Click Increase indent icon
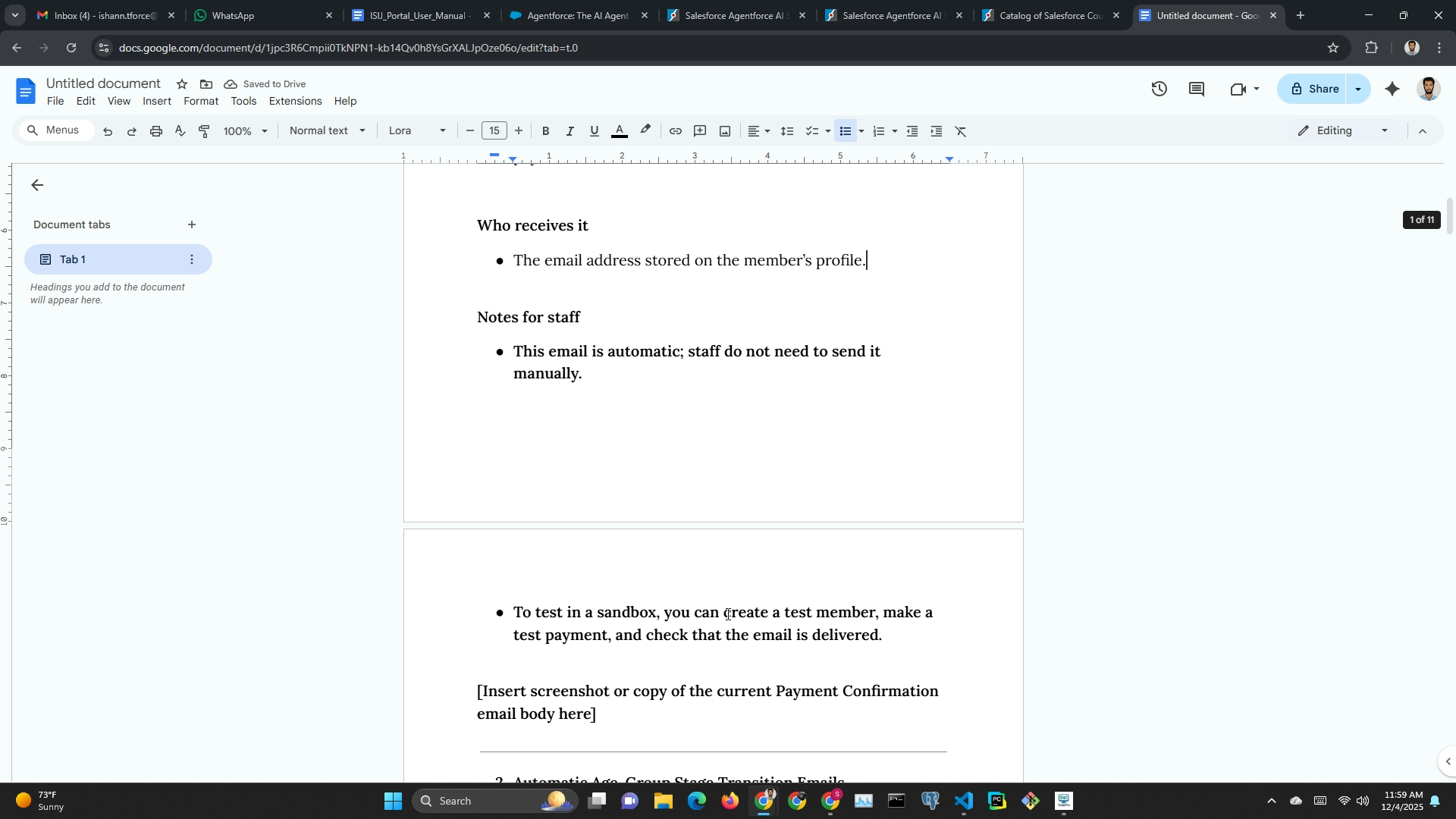 point(937,131)
